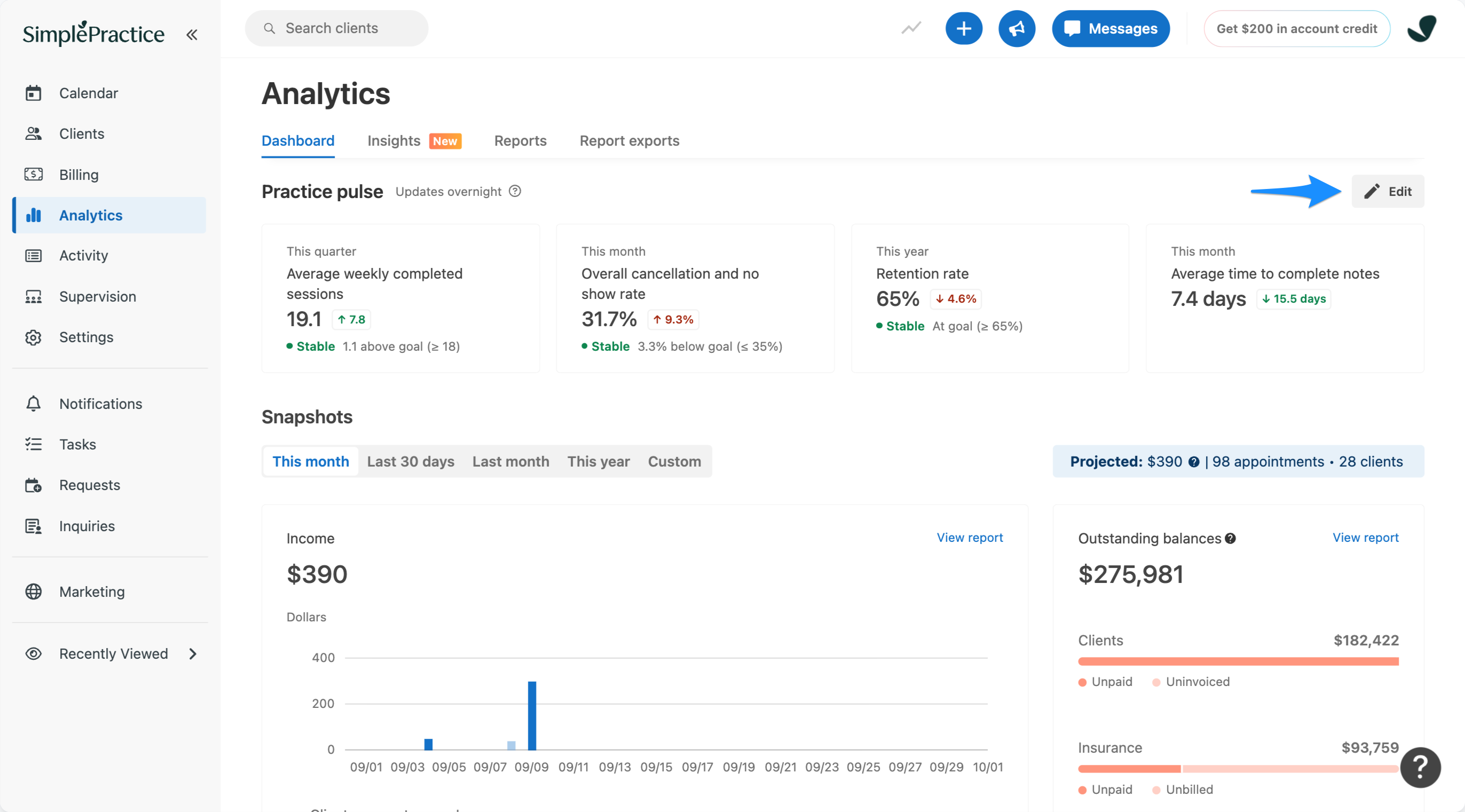Screen dimensions: 1465x812
Task: Click the Clients outstanding balance bar
Action: click(1238, 661)
